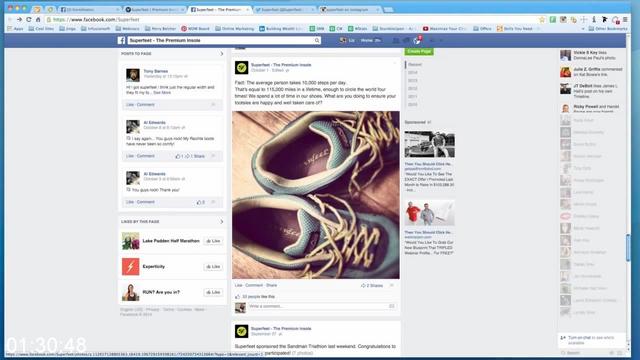This screenshot has height=360, width=640.
Task: Select 2014 in the timeline navigation
Action: [413, 73]
